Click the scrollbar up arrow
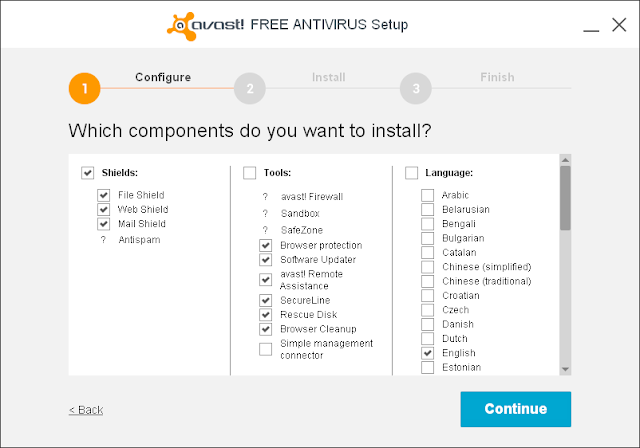This screenshot has height=448, width=640. pyautogui.click(x=565, y=160)
